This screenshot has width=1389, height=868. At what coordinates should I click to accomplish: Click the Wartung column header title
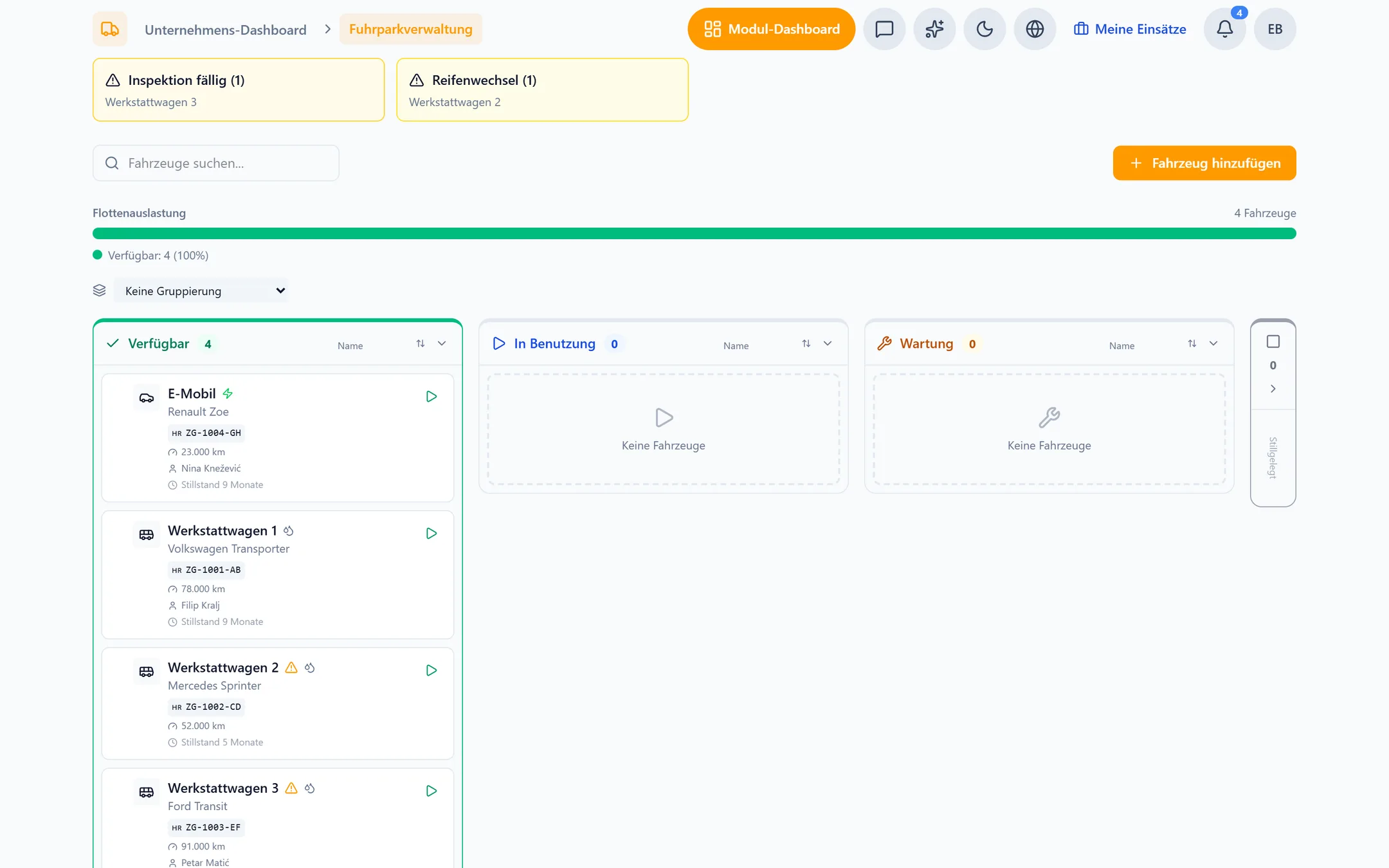coord(927,344)
